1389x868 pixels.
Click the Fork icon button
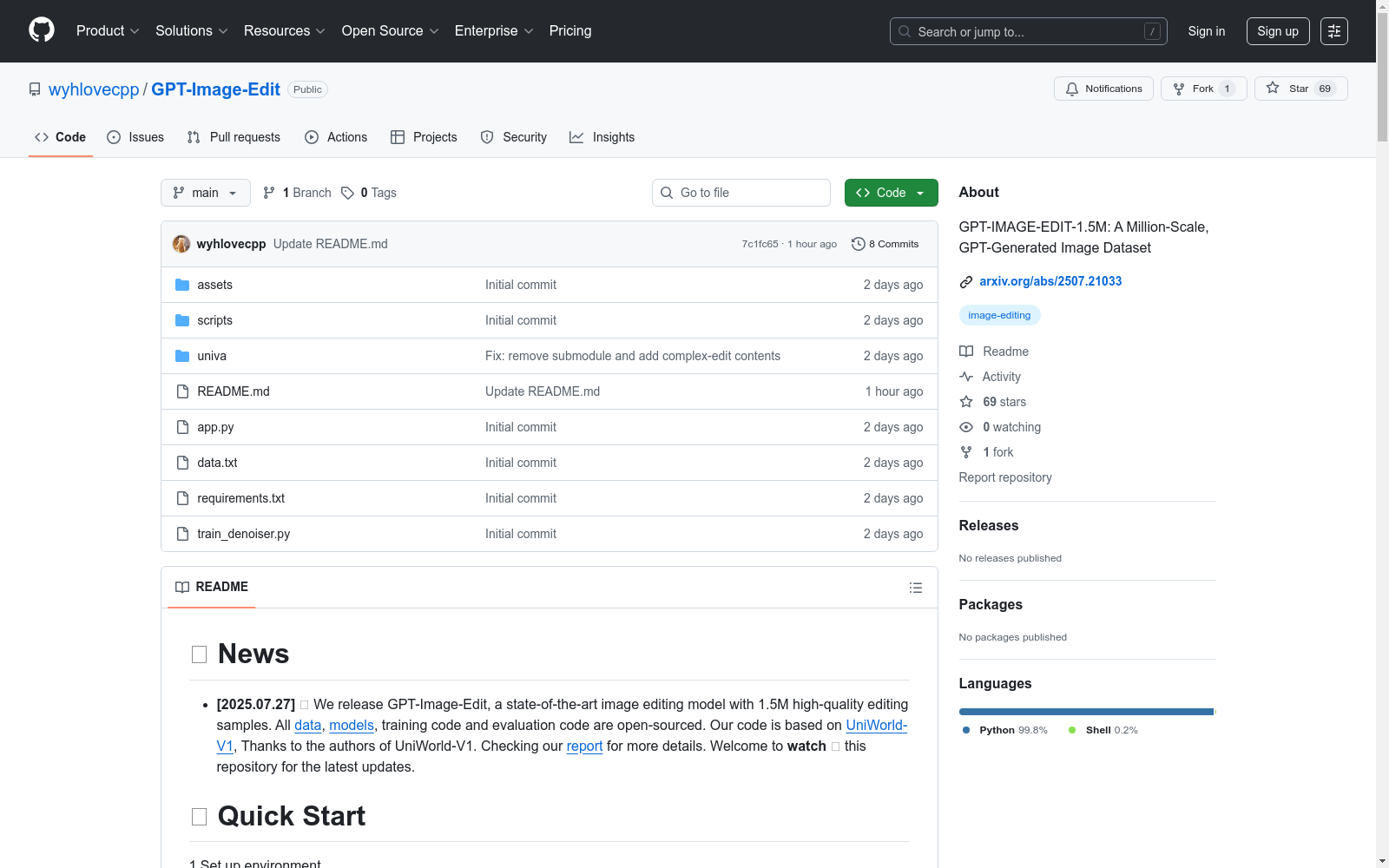point(1179,89)
